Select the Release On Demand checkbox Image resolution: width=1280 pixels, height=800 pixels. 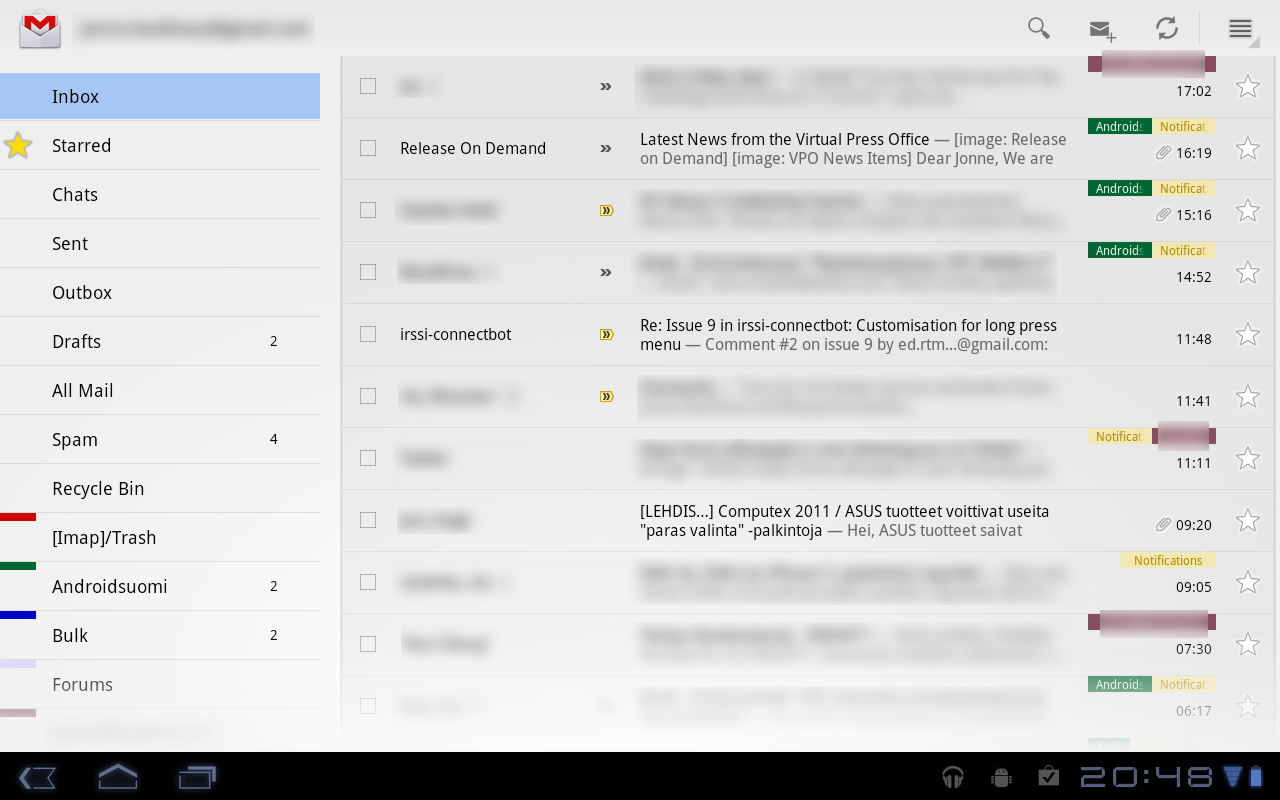click(x=368, y=148)
